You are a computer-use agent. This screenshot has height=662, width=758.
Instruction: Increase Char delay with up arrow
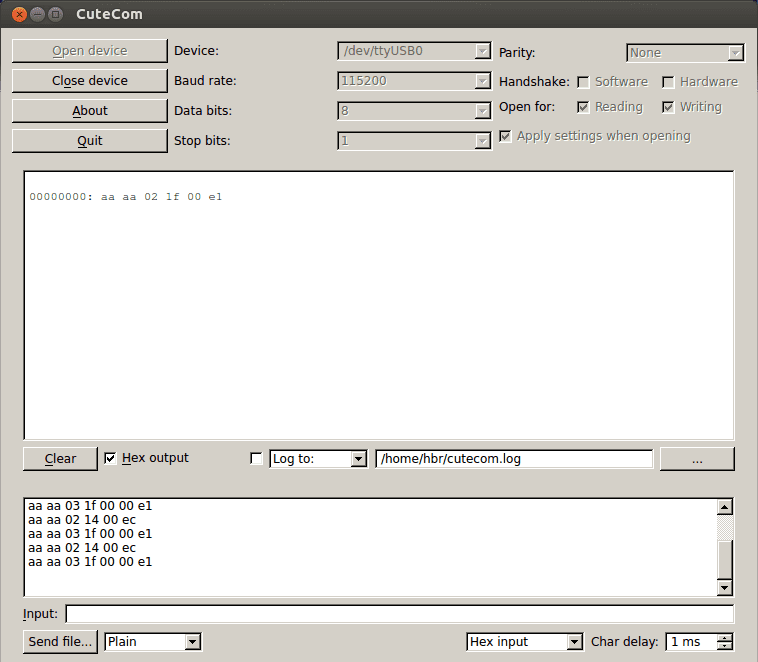[x=725, y=637]
